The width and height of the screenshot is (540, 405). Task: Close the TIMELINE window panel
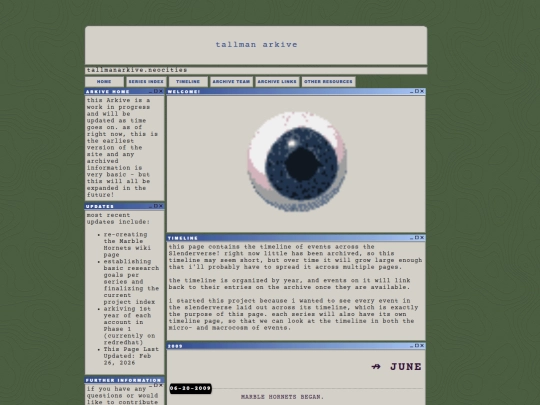tap(422, 238)
